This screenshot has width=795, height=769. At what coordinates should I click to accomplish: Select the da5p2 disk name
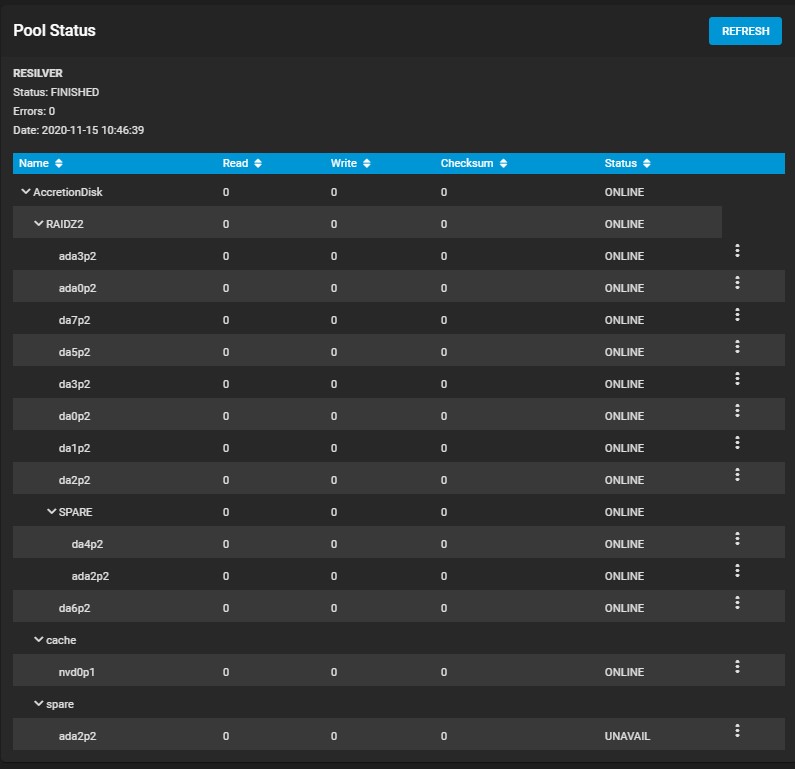[x=75, y=352]
